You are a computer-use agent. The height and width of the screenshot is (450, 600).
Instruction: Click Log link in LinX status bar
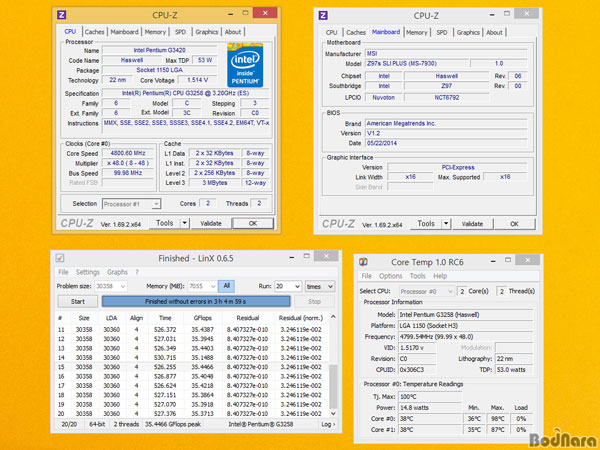(x=328, y=424)
